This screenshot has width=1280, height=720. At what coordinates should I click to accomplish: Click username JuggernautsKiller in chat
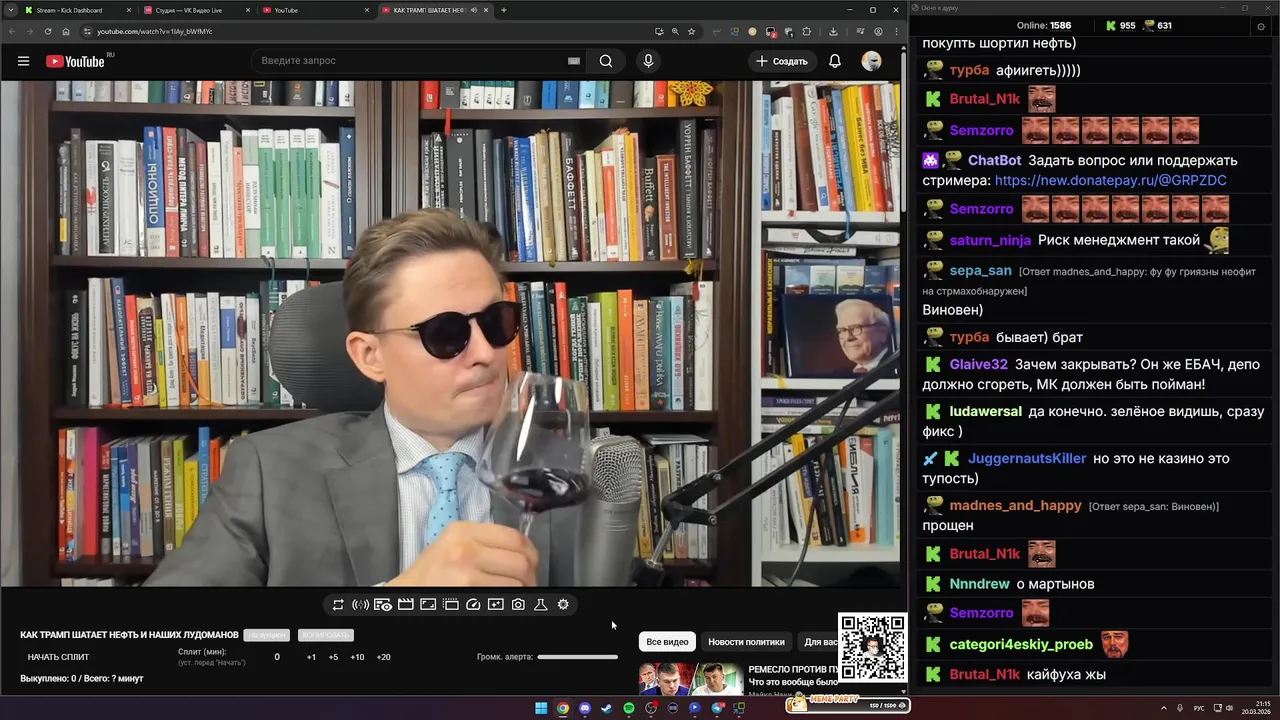coord(1027,459)
